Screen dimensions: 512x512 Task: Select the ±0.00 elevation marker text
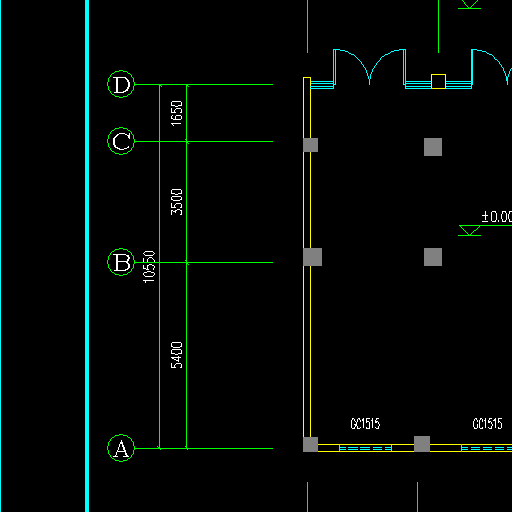[x=497, y=217]
